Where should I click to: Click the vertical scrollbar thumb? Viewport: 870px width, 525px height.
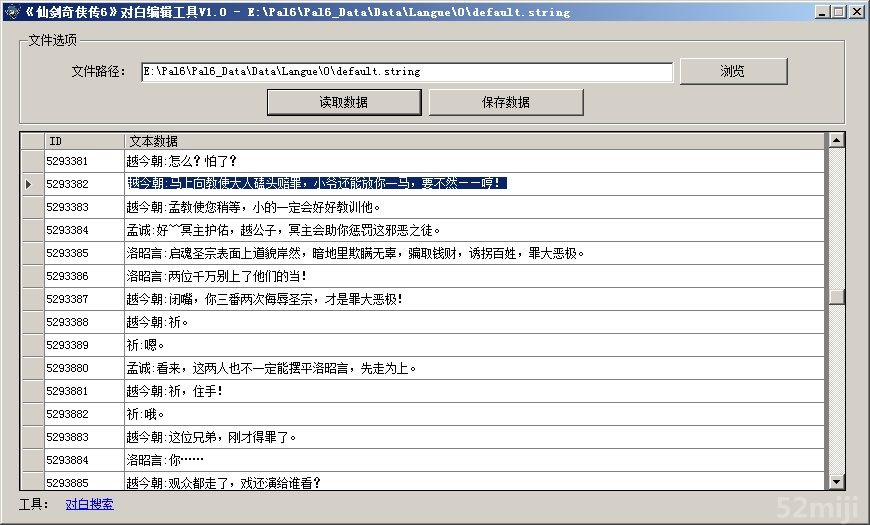[x=837, y=296]
